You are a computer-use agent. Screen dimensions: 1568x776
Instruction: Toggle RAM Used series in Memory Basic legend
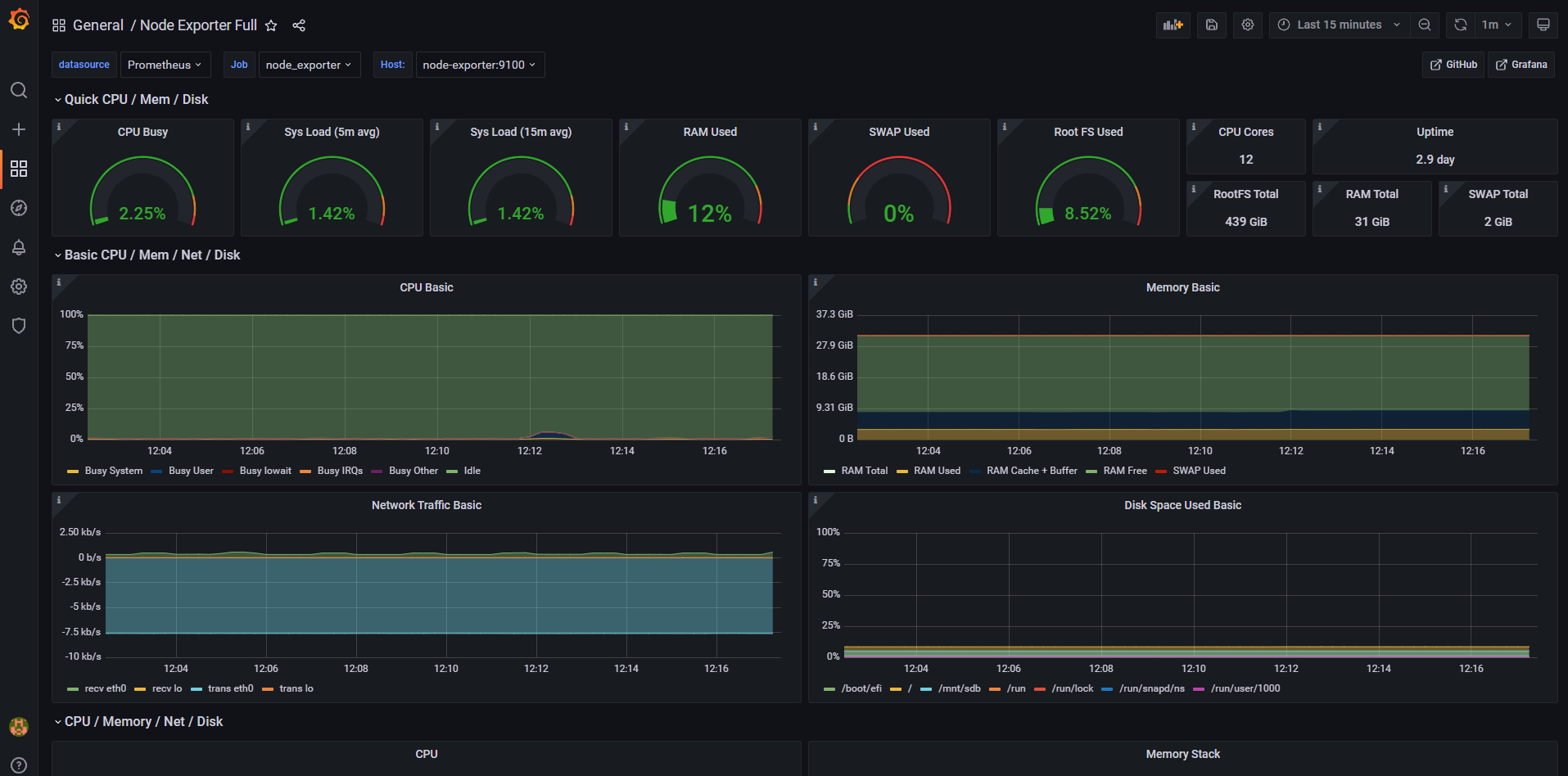point(937,471)
